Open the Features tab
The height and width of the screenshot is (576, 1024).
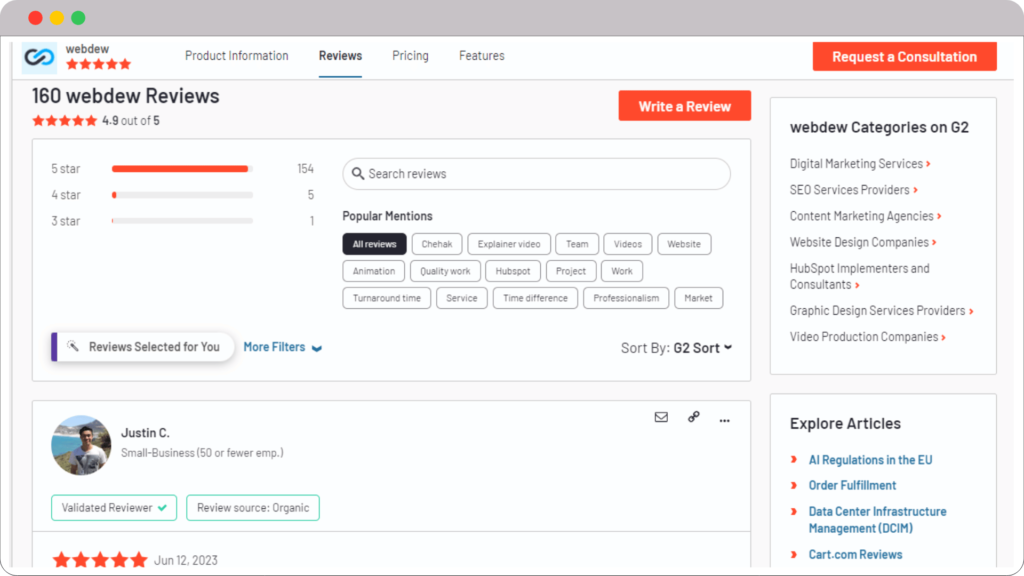point(481,56)
